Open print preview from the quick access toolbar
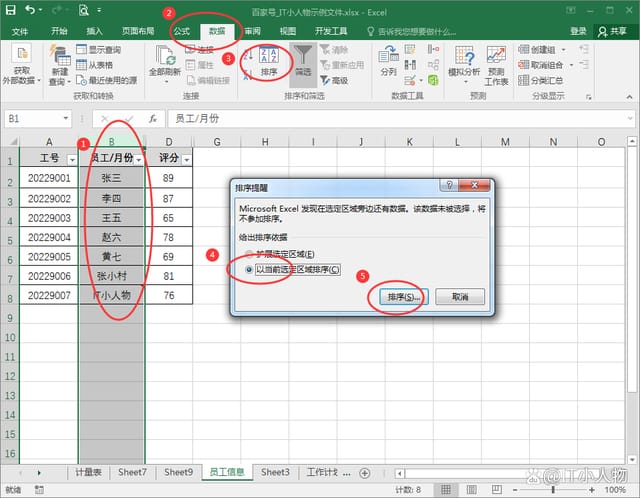 pyautogui.click(x=84, y=10)
